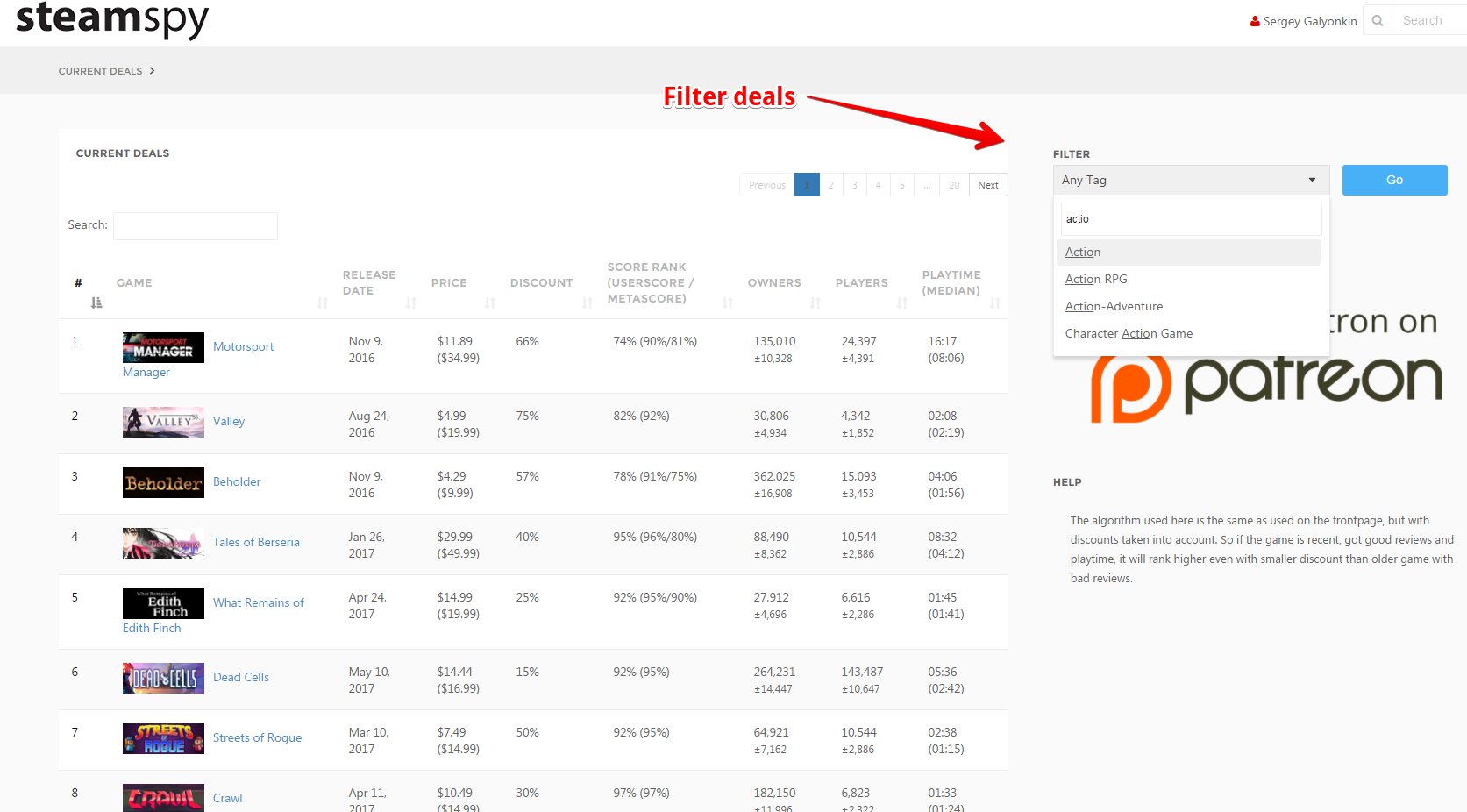
Task: Open the What Remains of link
Action: 259,603
